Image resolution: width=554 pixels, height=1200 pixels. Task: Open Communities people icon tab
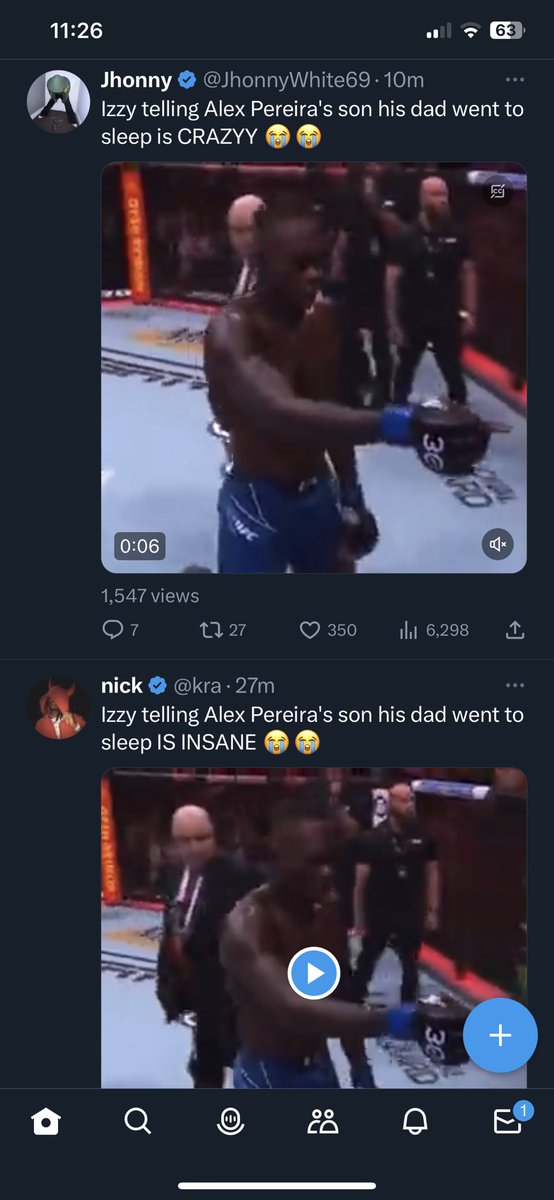click(322, 1123)
